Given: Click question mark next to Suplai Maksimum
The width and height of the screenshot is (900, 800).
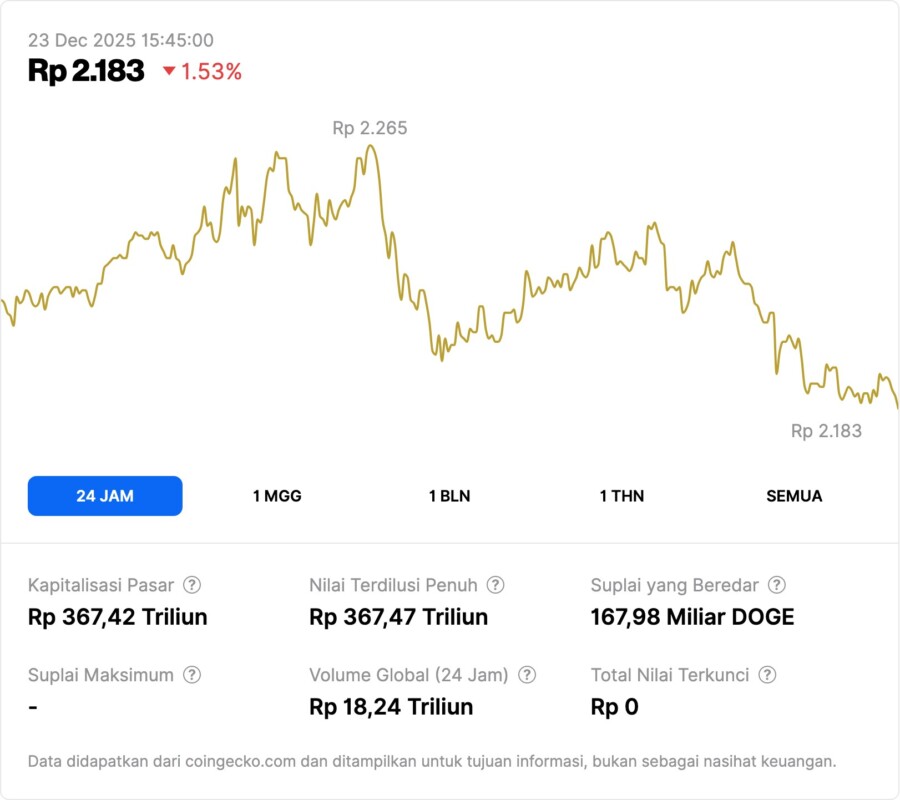Looking at the screenshot, I should coord(192,675).
